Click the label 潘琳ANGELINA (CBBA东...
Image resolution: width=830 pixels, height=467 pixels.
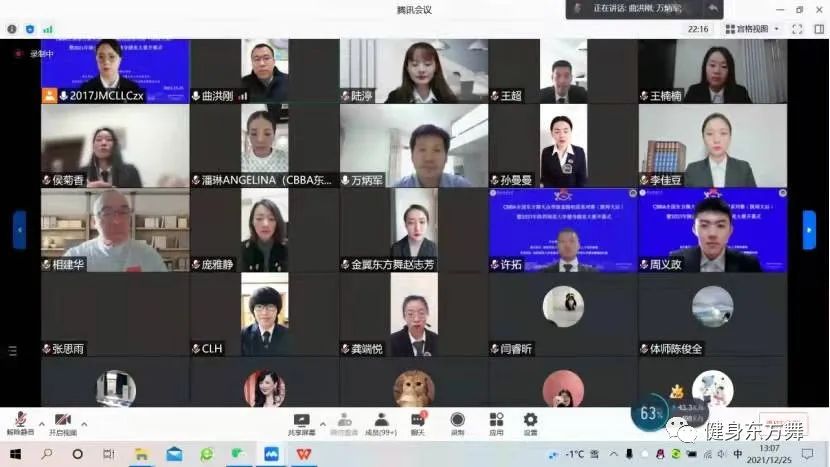click(266, 180)
